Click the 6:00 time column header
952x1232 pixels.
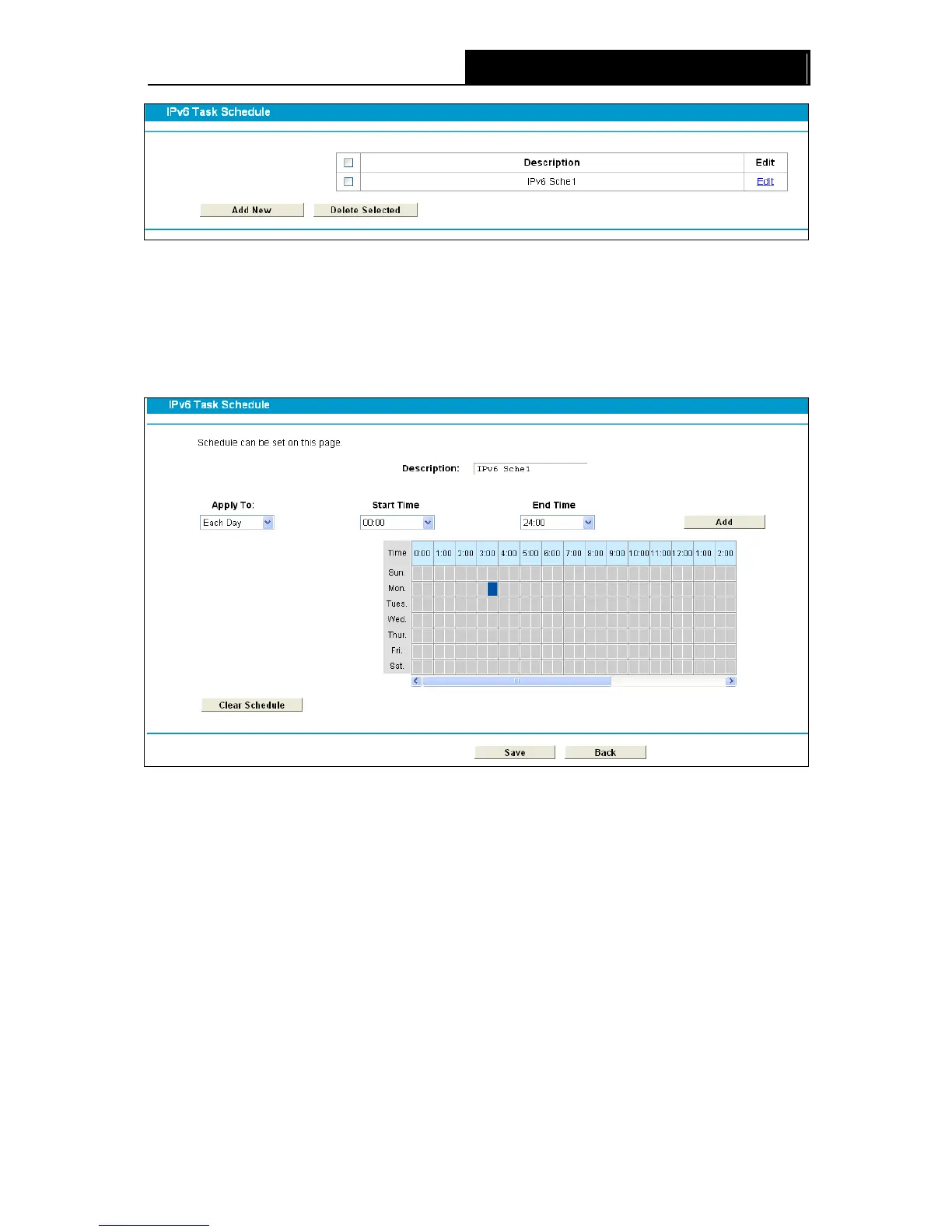552,553
